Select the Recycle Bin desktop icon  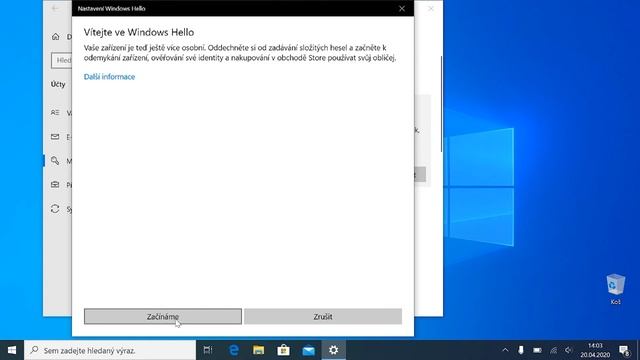pyautogui.click(x=616, y=289)
